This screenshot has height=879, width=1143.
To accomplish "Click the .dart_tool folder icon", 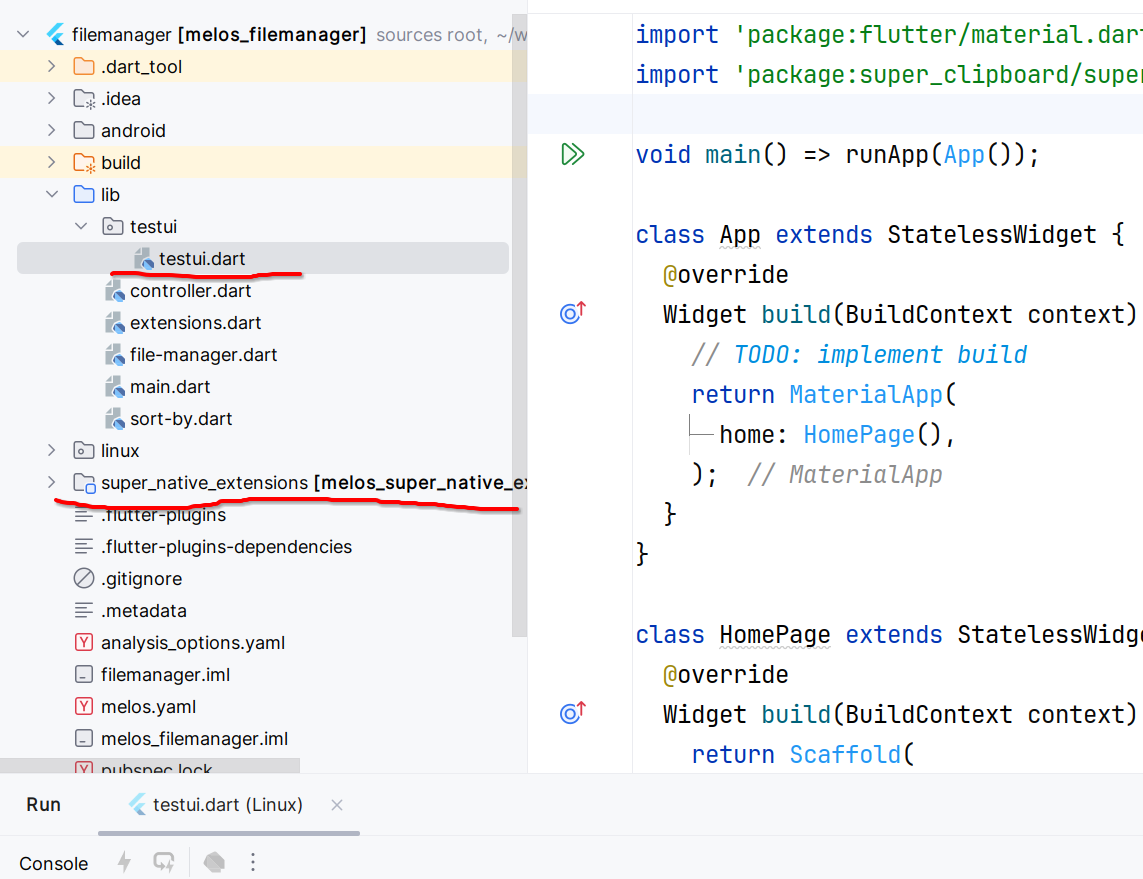I will click(x=84, y=66).
